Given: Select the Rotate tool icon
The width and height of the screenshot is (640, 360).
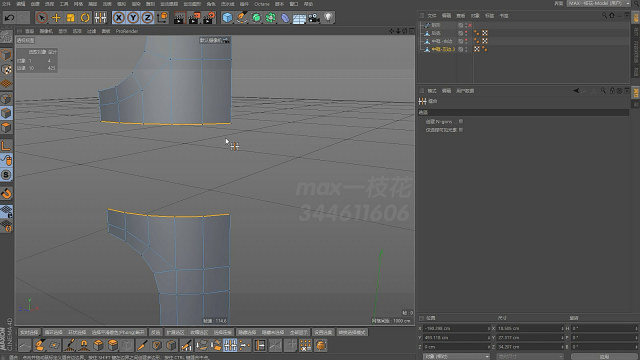Looking at the screenshot, I should point(85,18).
